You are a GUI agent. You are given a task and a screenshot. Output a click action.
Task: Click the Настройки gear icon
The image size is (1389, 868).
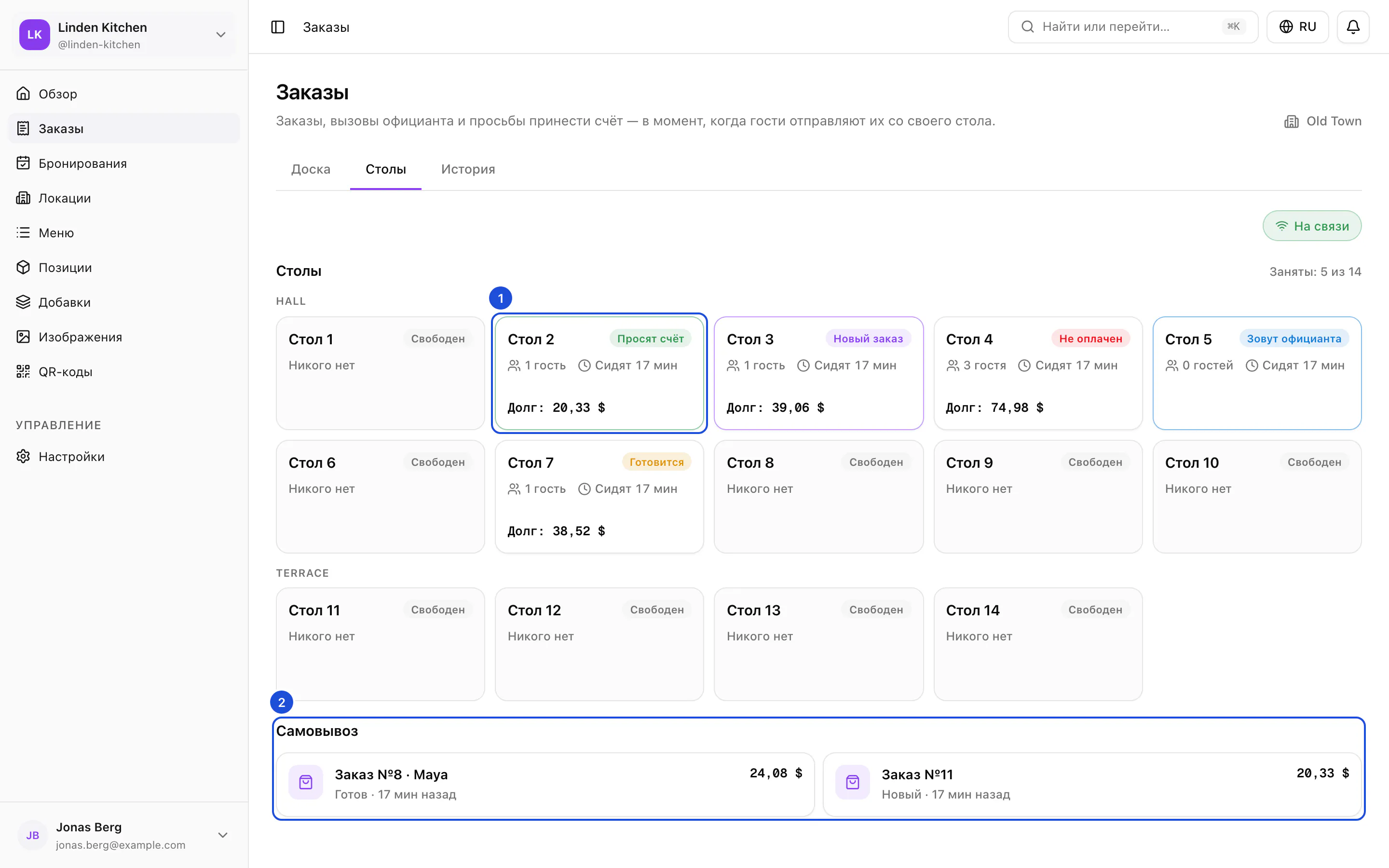point(23,456)
